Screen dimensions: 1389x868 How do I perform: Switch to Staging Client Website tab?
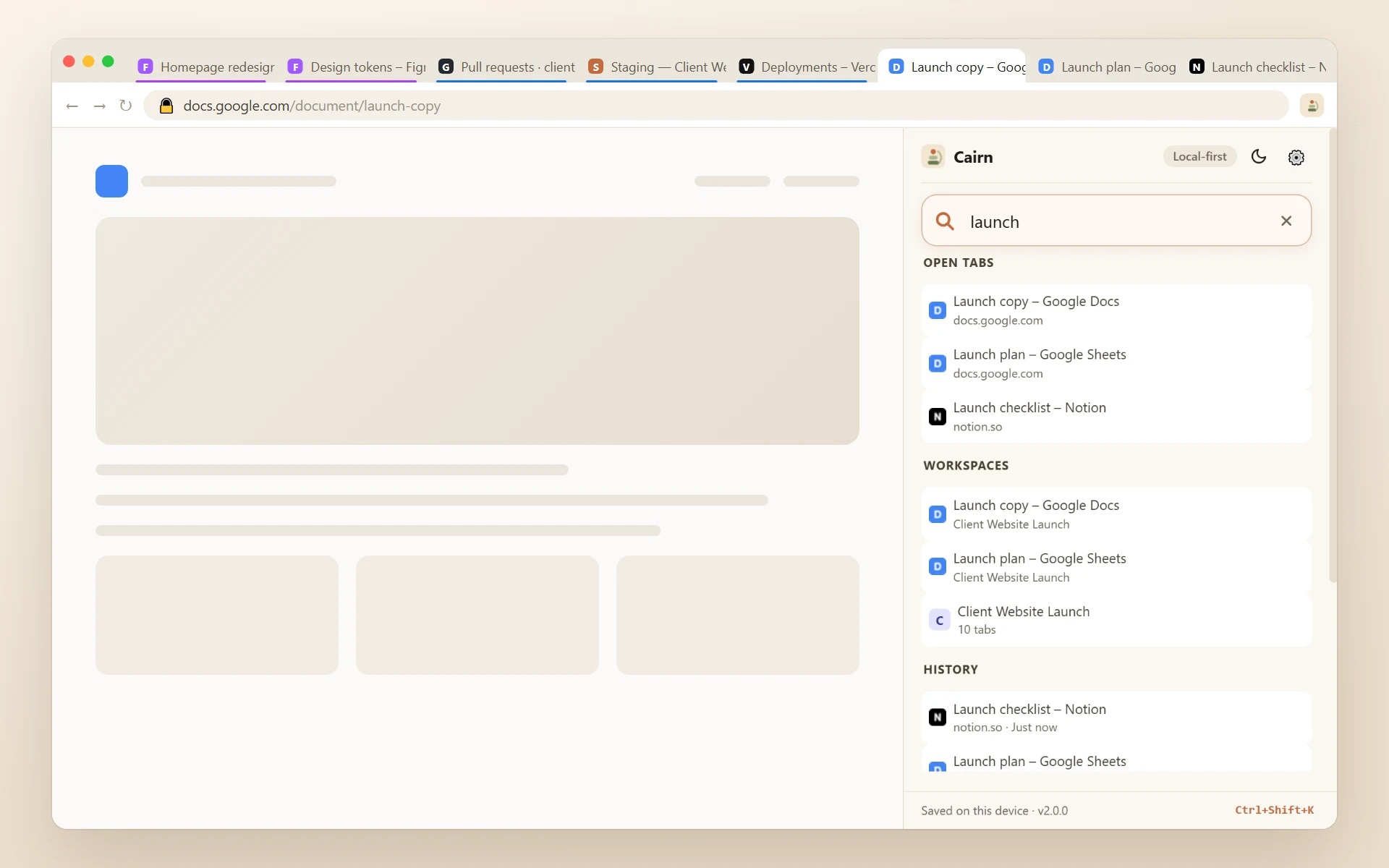657,67
